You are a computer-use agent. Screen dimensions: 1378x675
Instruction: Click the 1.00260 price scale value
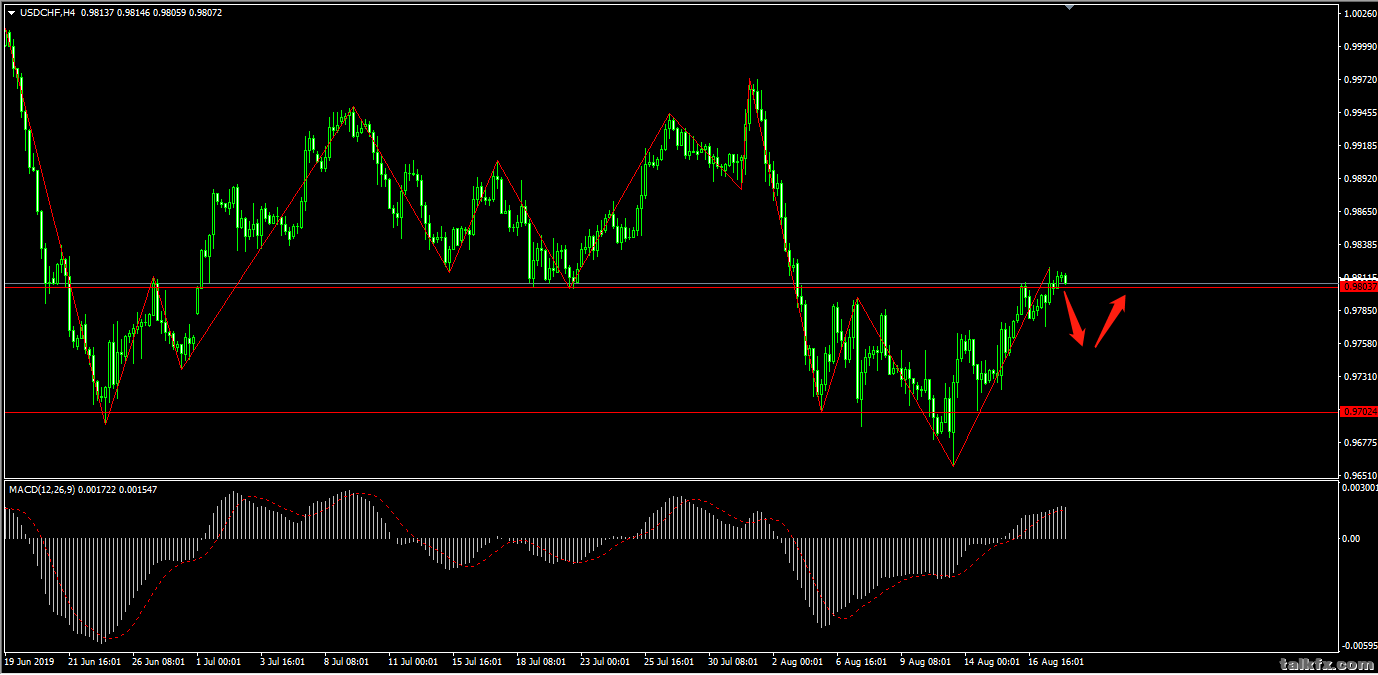(1358, 14)
